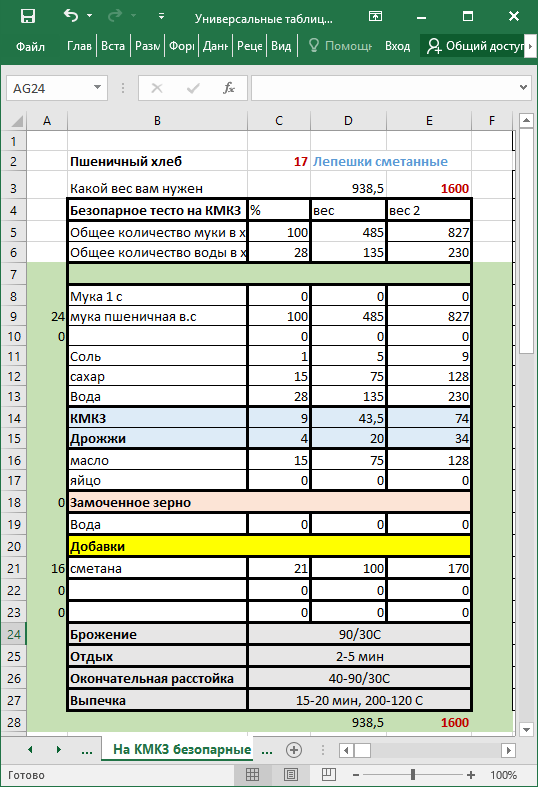Viewport: 538px width, 787px height.
Task: Show hidden sheets left of active tab
Action: tap(87, 751)
